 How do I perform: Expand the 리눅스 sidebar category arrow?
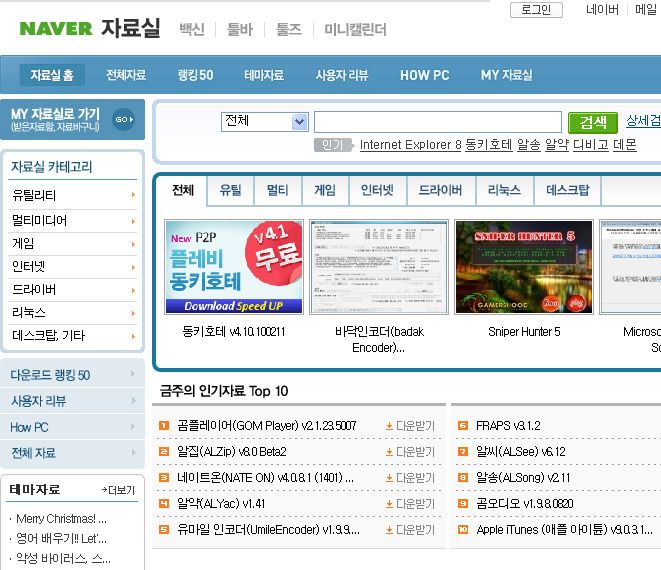point(133,313)
